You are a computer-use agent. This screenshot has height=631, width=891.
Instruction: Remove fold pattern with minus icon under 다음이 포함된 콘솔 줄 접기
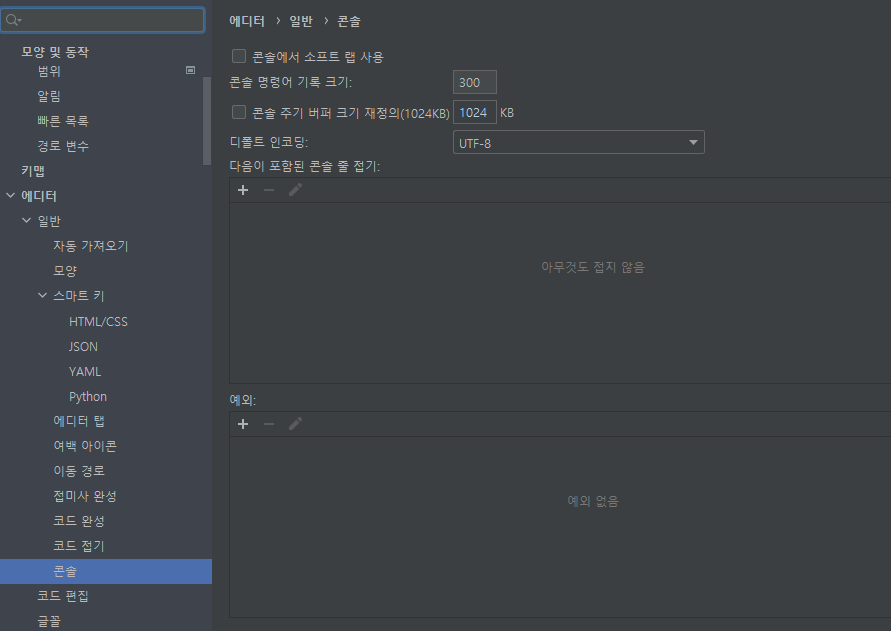269,190
